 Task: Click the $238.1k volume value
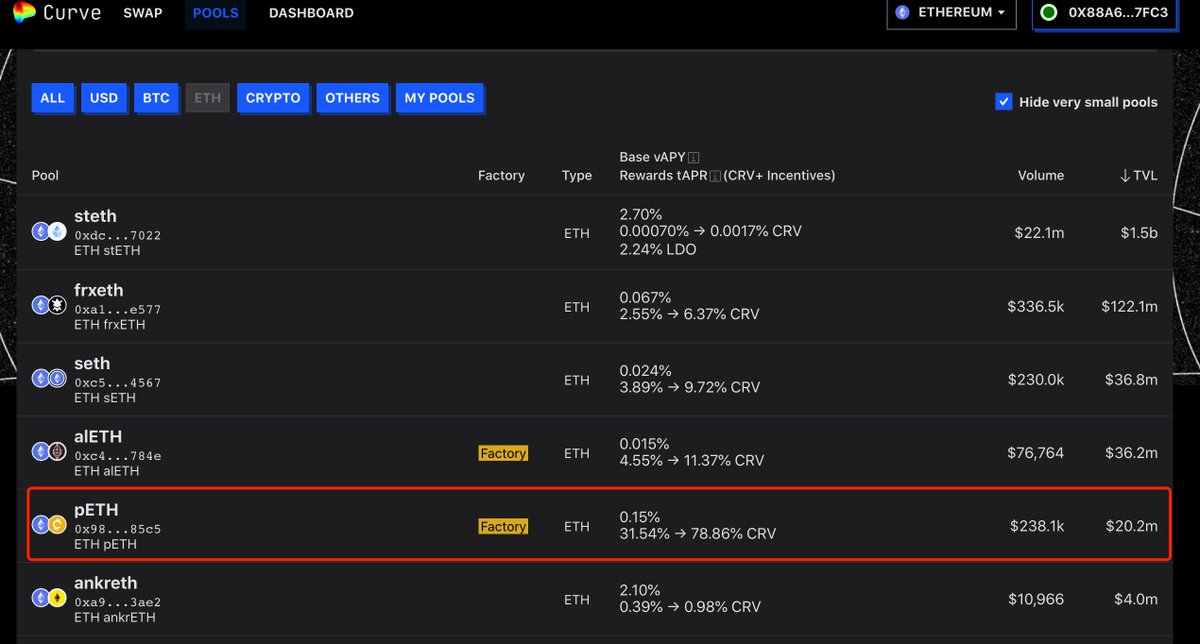(x=1036, y=526)
